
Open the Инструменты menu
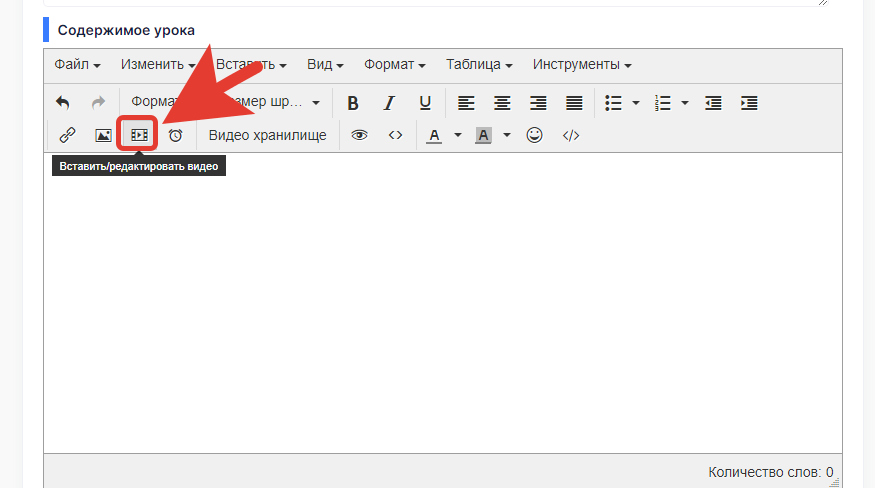582,65
